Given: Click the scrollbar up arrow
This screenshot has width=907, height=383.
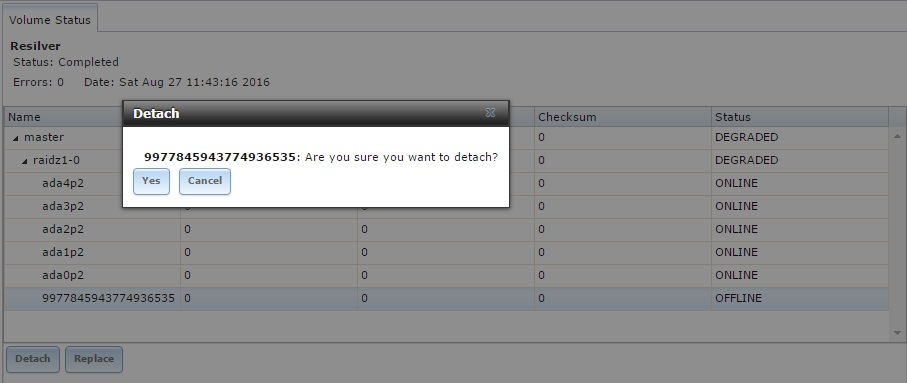Looking at the screenshot, I should (x=897, y=137).
